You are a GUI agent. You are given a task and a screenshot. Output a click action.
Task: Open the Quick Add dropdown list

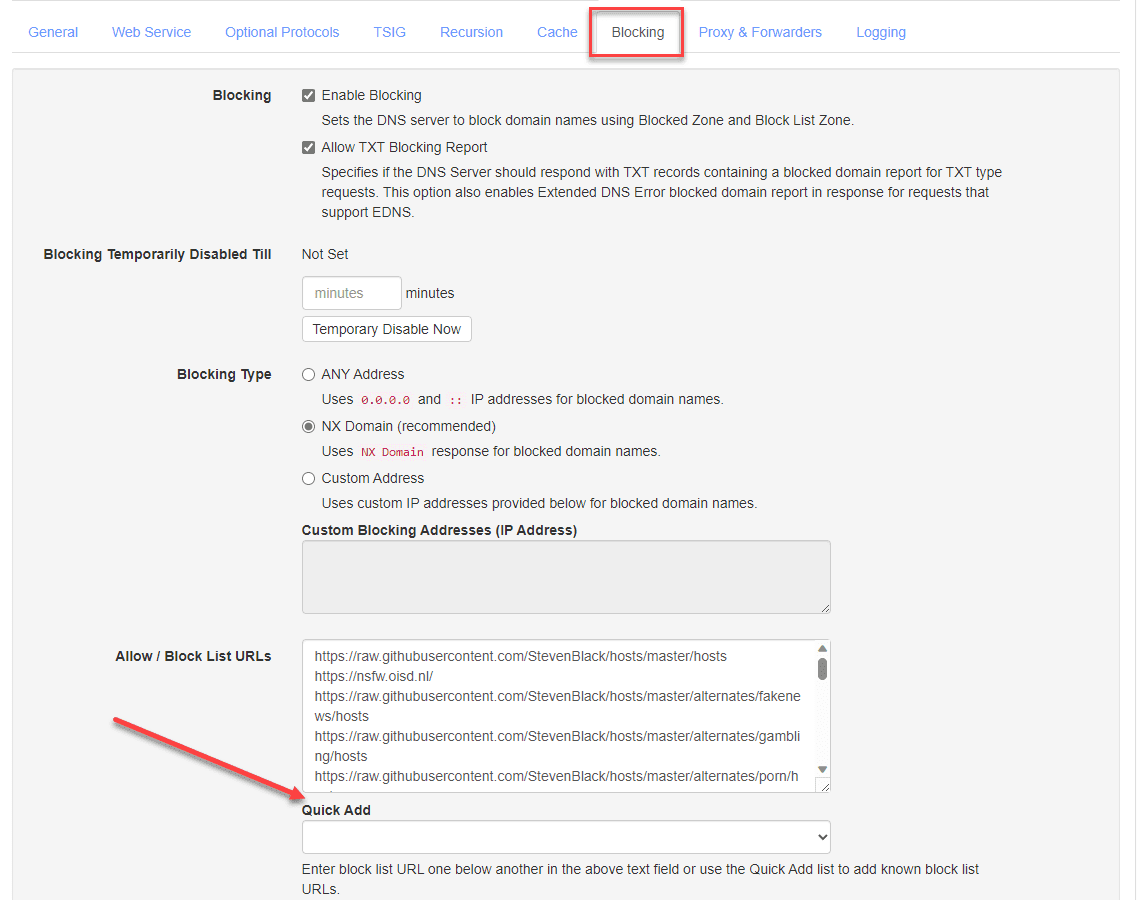click(x=566, y=837)
